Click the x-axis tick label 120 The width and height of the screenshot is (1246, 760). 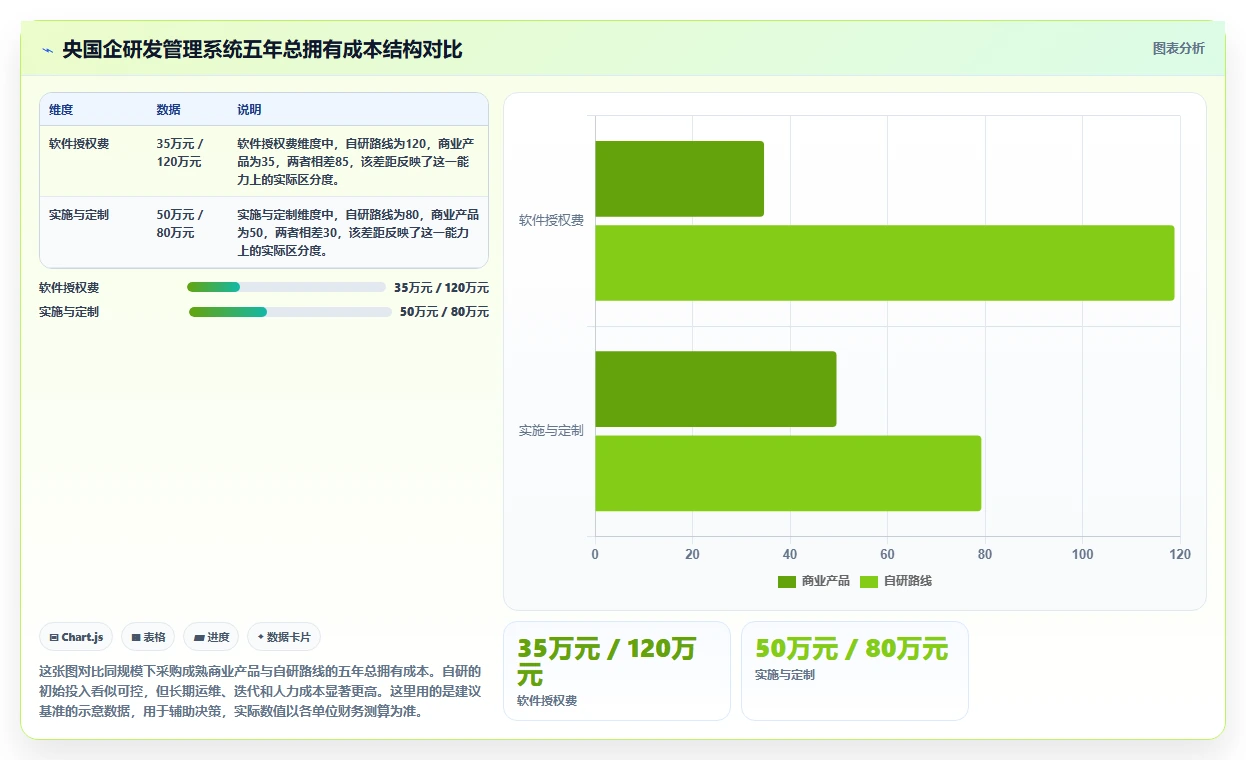1180,555
